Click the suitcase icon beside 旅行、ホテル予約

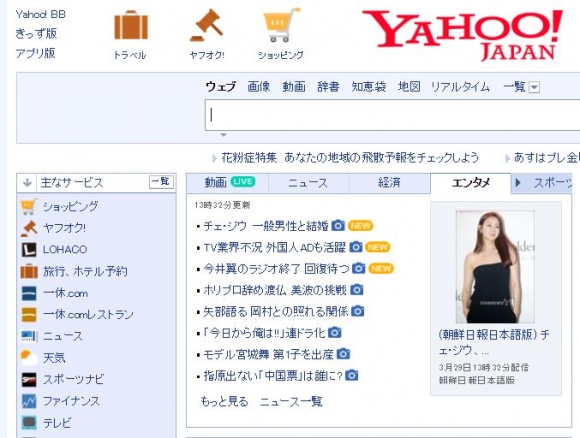point(29,272)
